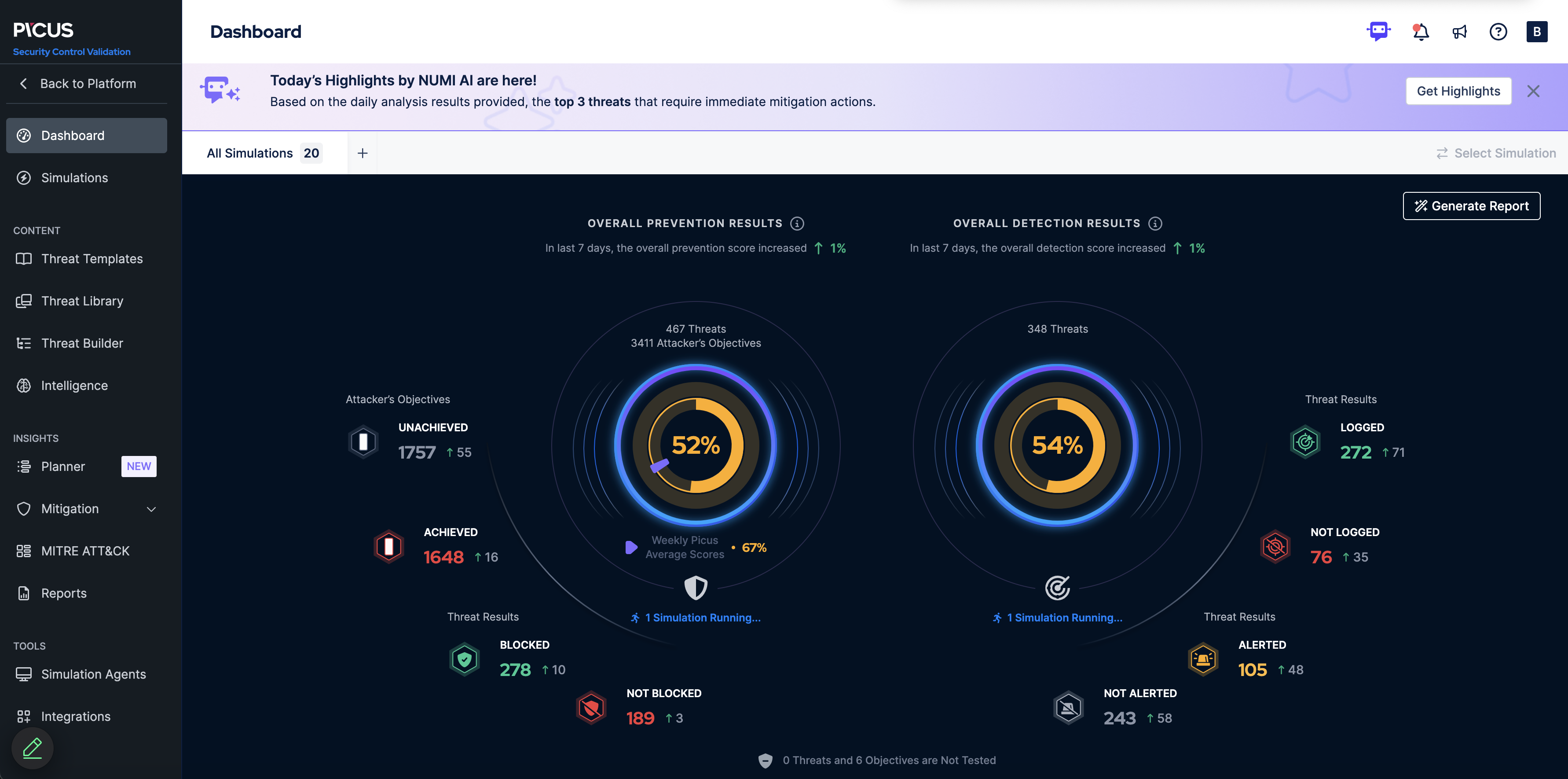Image resolution: width=1568 pixels, height=779 pixels.
Task: Click the Not Logged red hexagon icon
Action: pos(1275,546)
